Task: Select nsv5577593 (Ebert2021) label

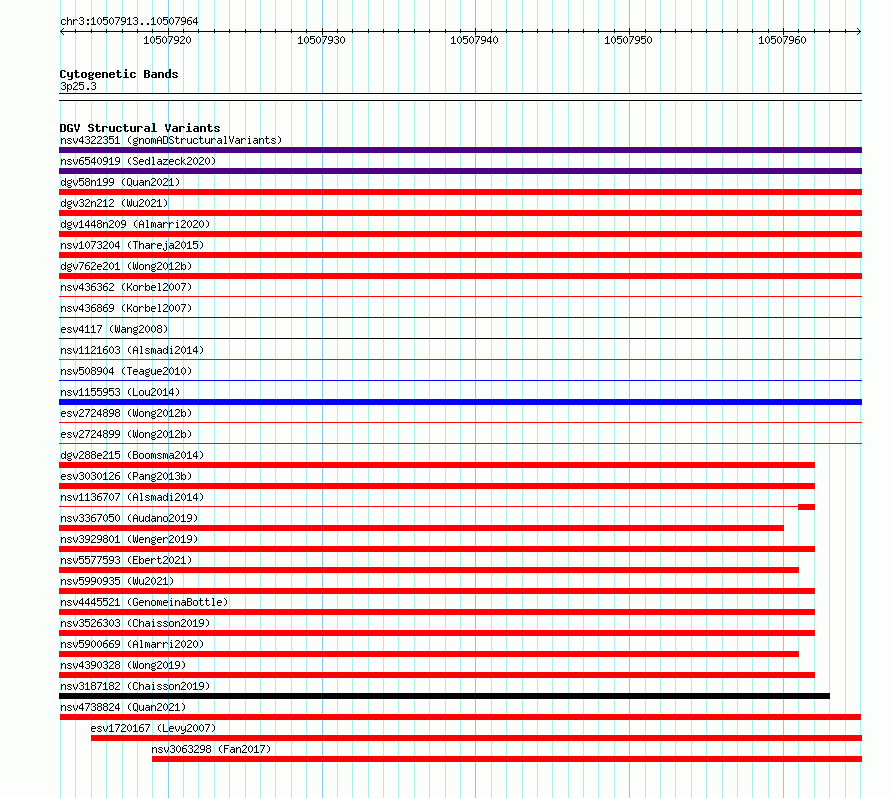Action: pos(126,560)
